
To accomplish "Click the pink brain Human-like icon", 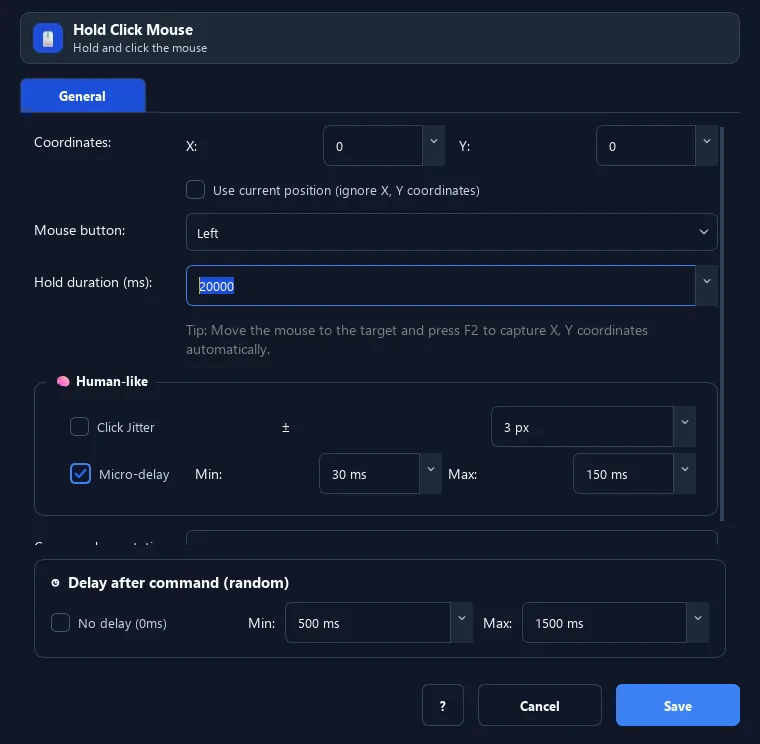I will [63, 381].
